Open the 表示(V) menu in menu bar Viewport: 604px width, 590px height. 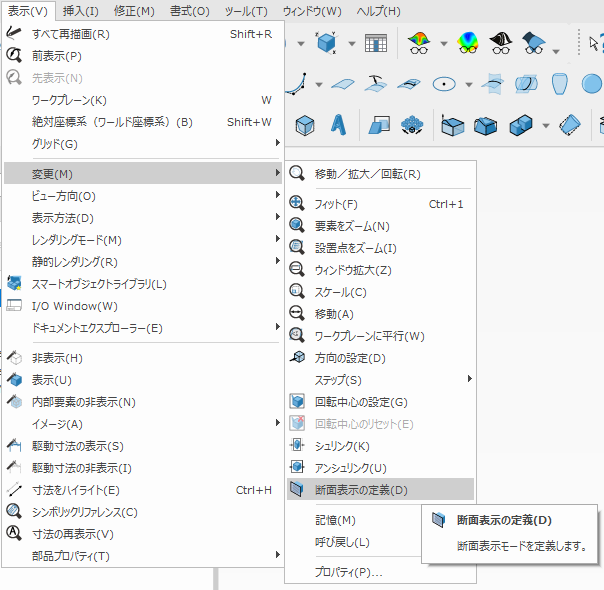tap(28, 11)
